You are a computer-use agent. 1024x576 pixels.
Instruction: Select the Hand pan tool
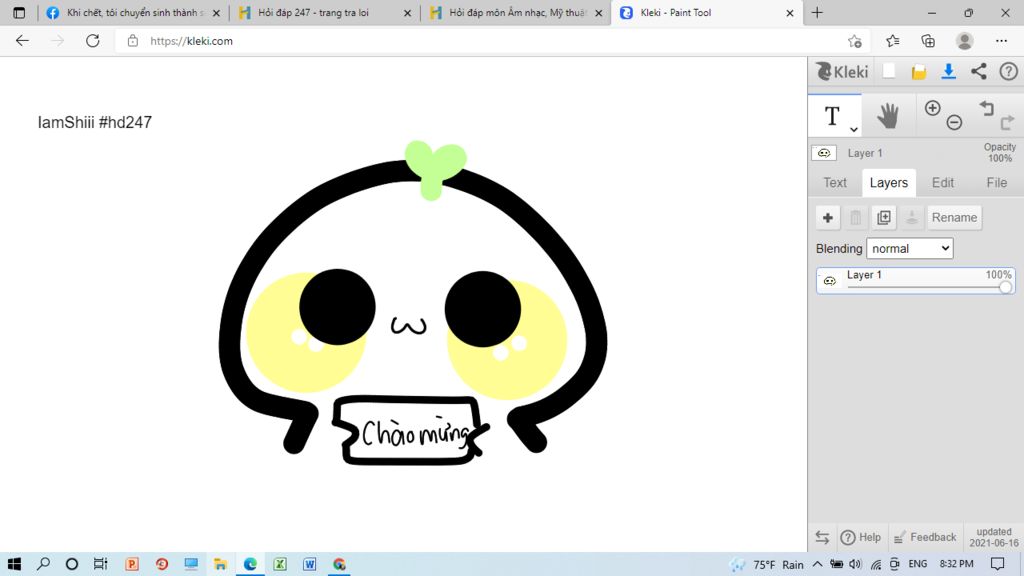click(x=888, y=116)
